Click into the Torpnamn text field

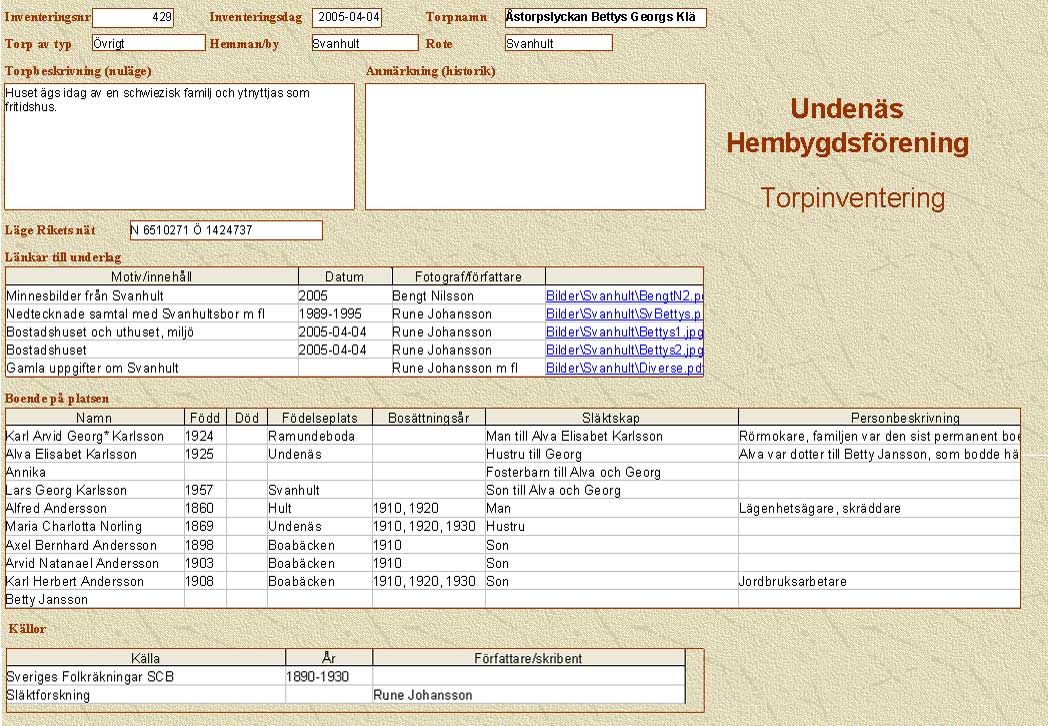[x=604, y=18]
